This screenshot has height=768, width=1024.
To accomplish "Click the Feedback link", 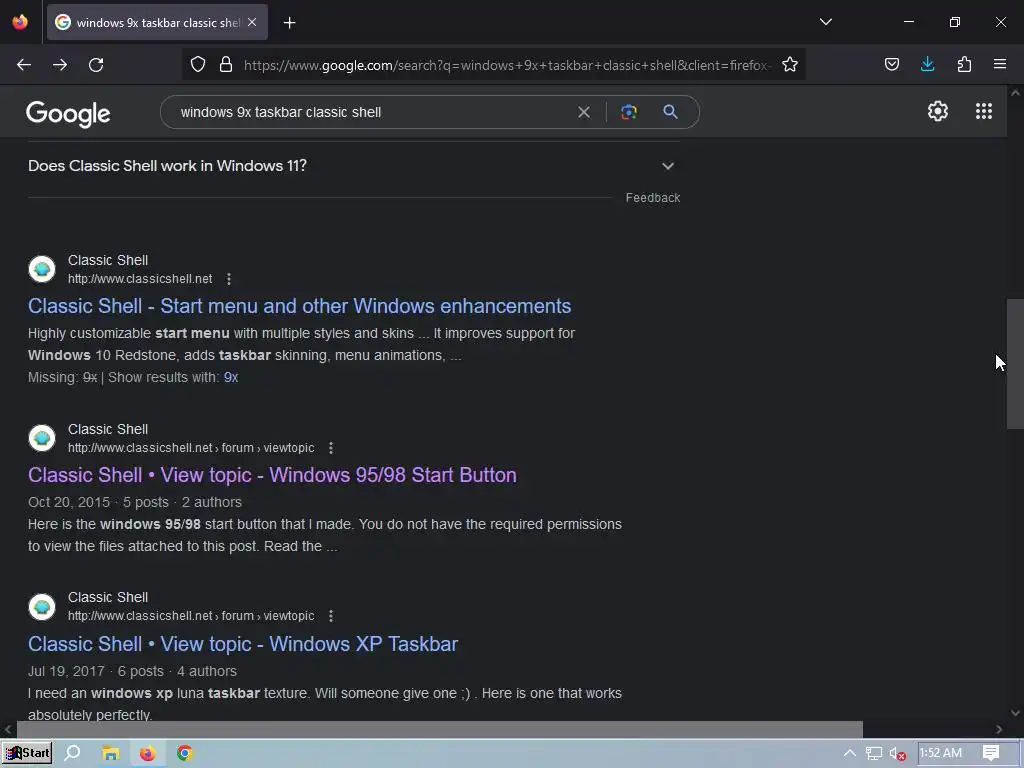I will point(653,198).
